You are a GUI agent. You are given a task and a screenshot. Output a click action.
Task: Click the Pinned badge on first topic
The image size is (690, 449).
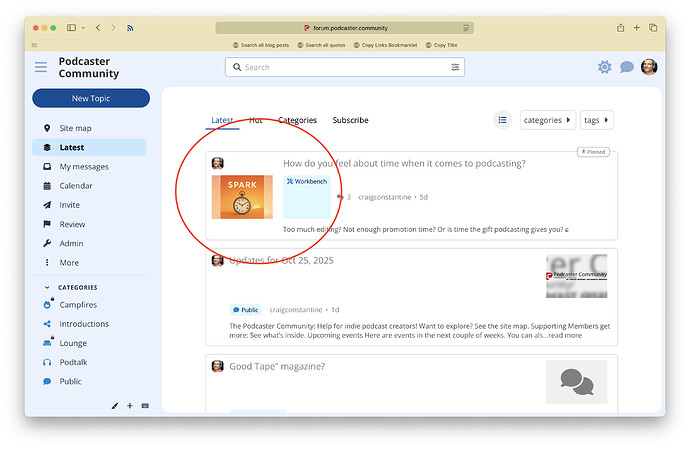click(593, 152)
